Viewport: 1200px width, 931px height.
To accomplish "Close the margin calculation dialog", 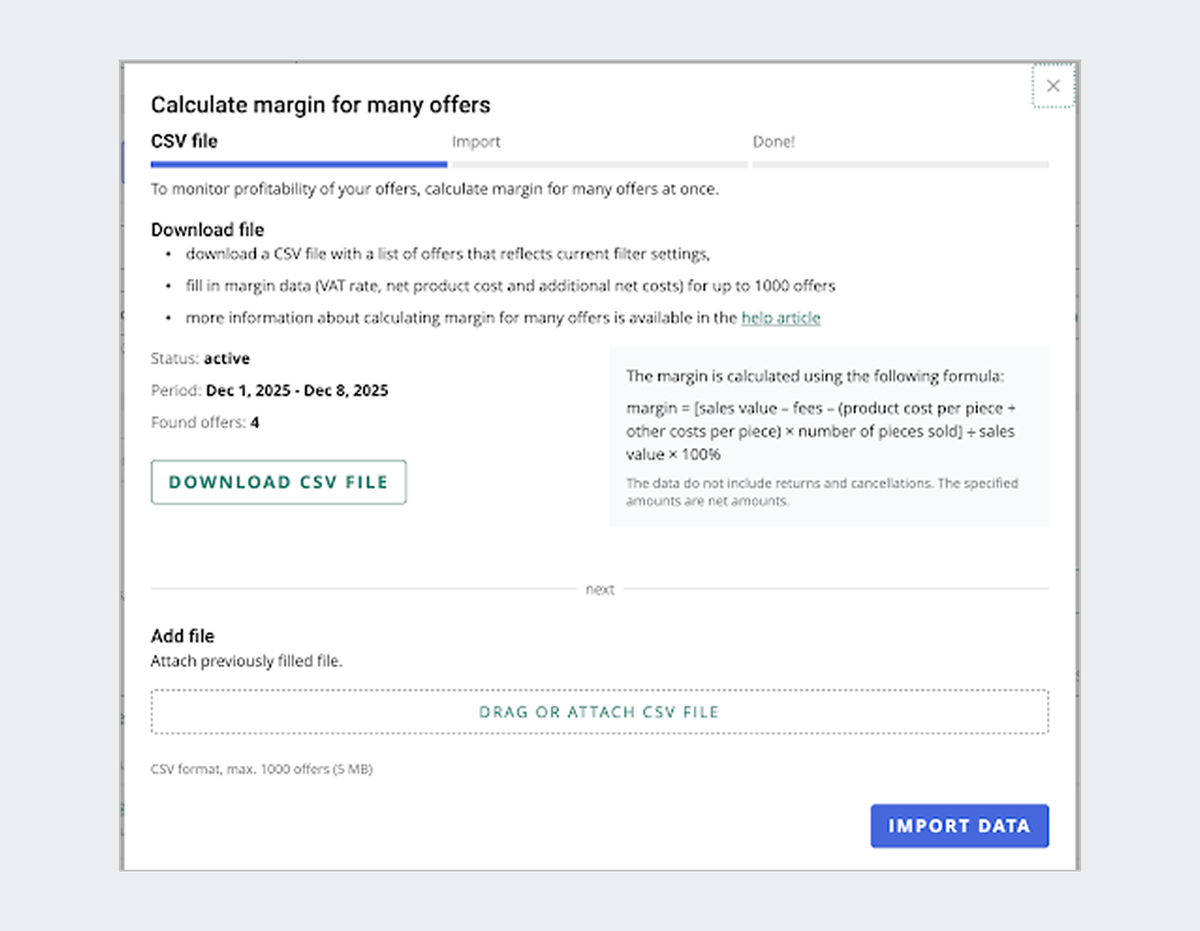I will (x=1052, y=86).
